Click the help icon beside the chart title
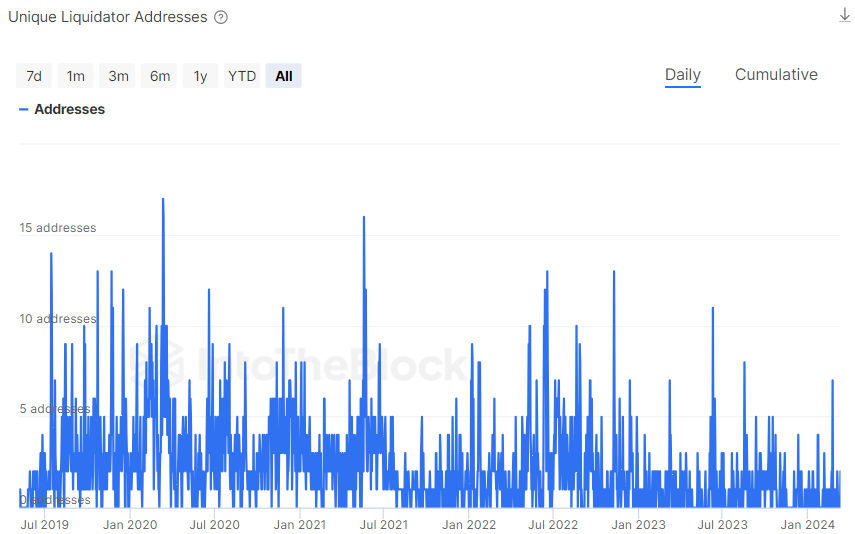Viewport: 855px width, 534px height. [221, 17]
